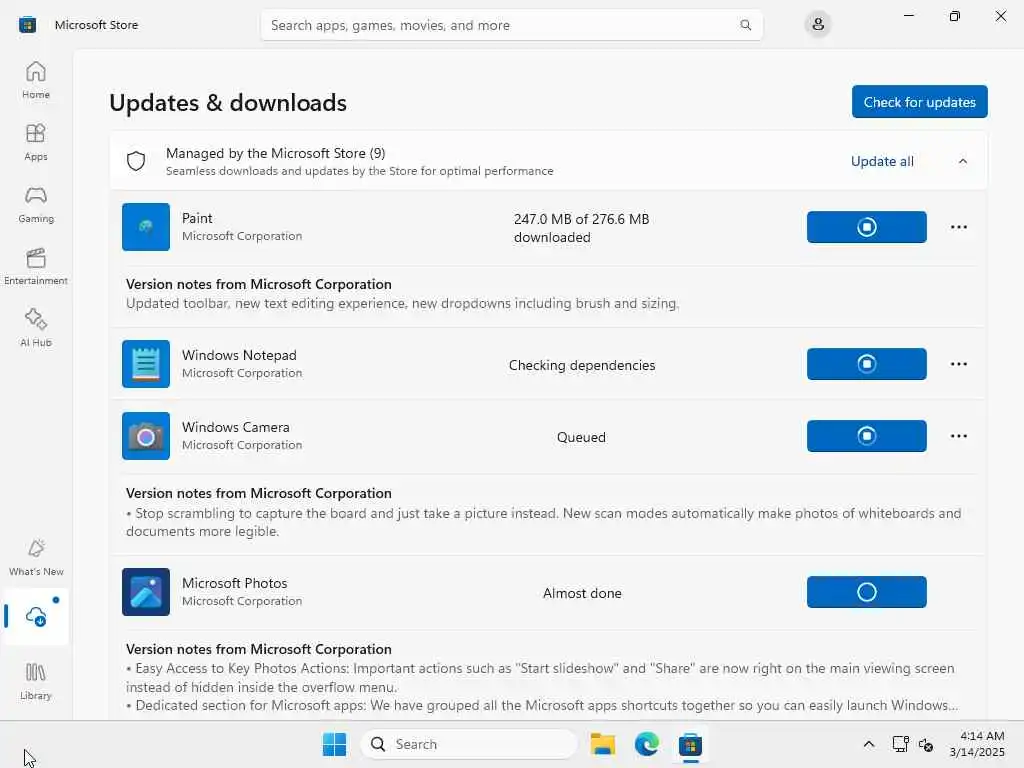
Task: Show hidden icons in system tray
Action: (x=869, y=744)
